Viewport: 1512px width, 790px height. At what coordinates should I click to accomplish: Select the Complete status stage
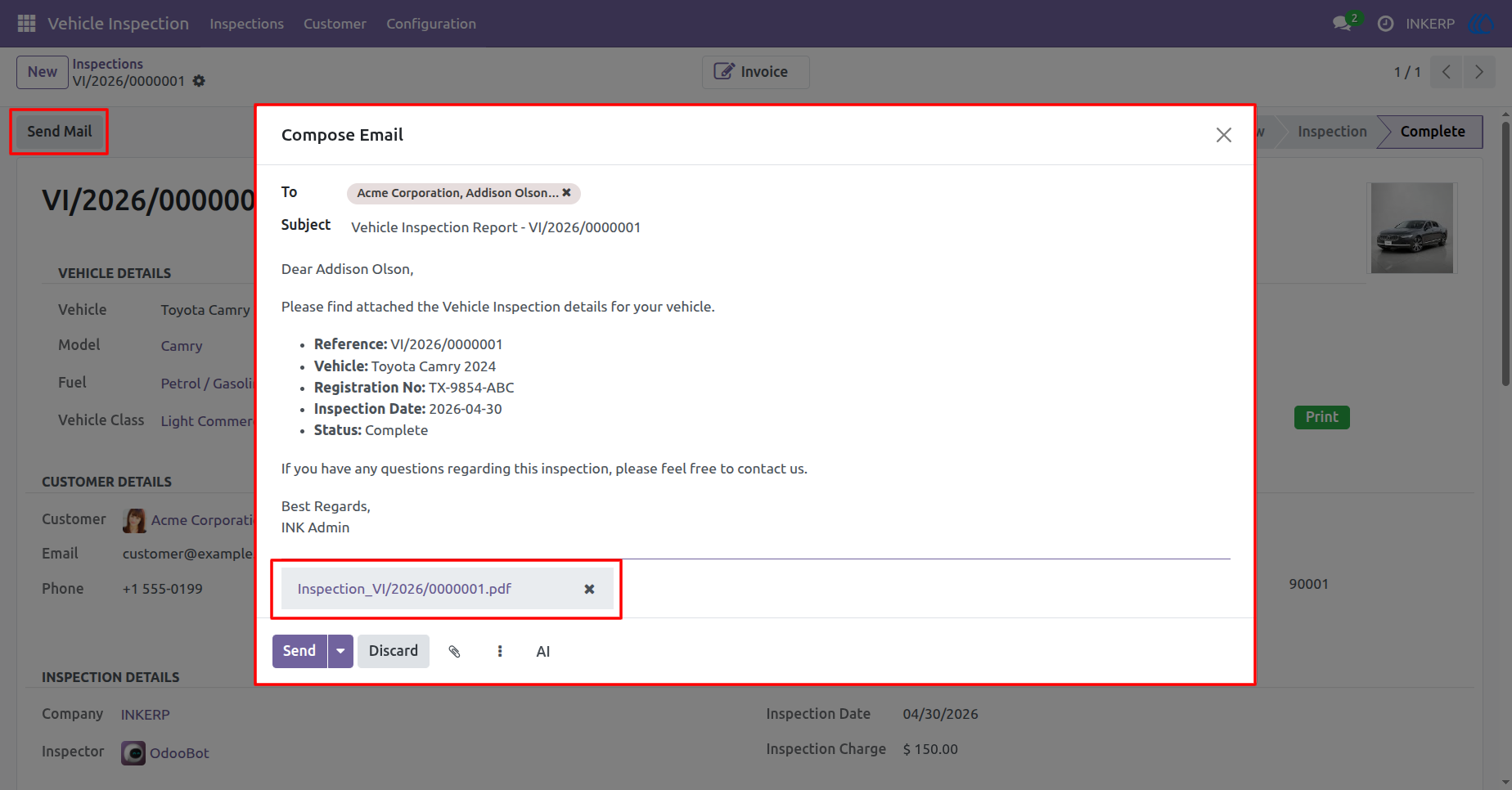click(1432, 132)
